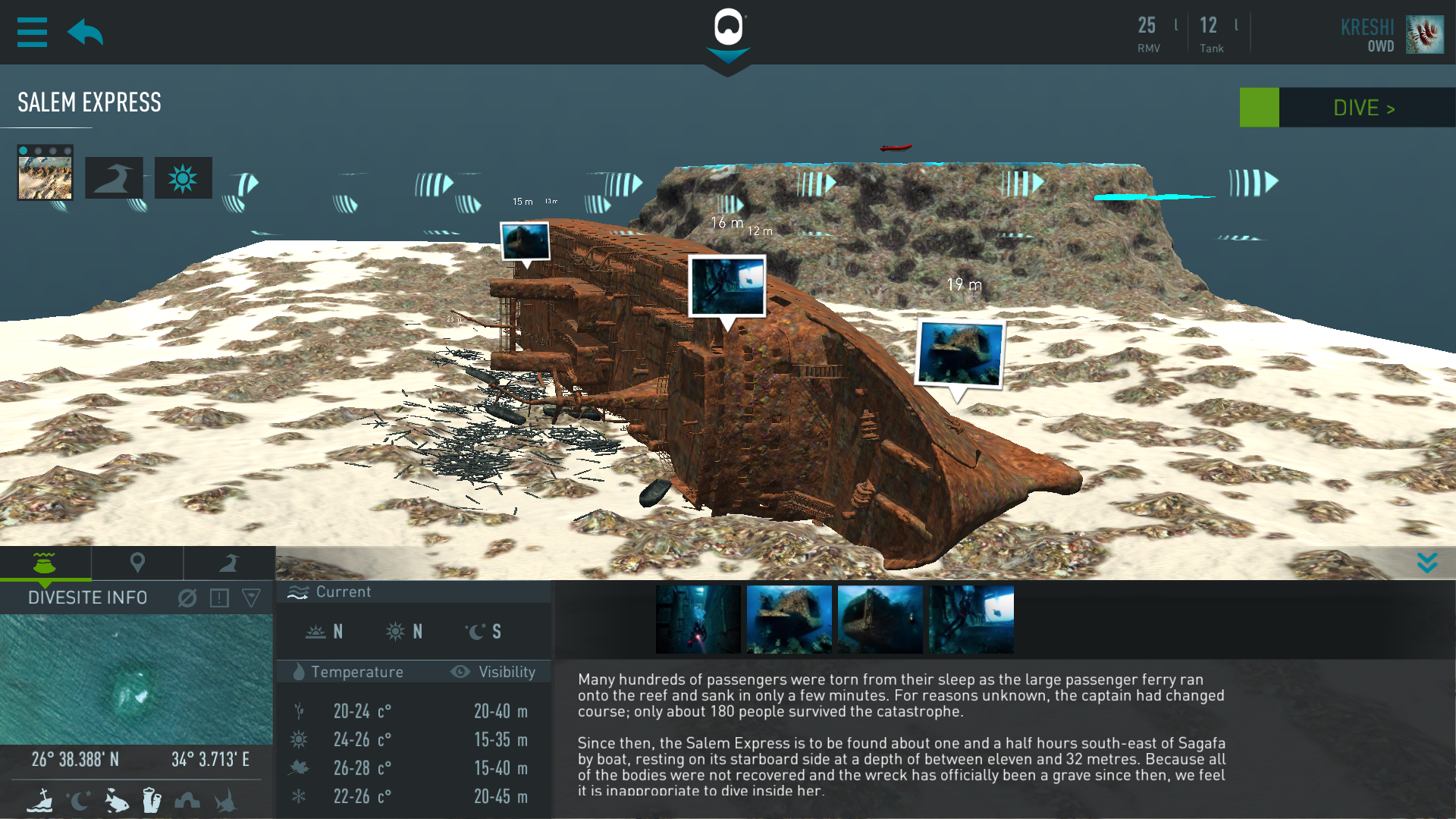Click the night moon current icon

click(475, 632)
